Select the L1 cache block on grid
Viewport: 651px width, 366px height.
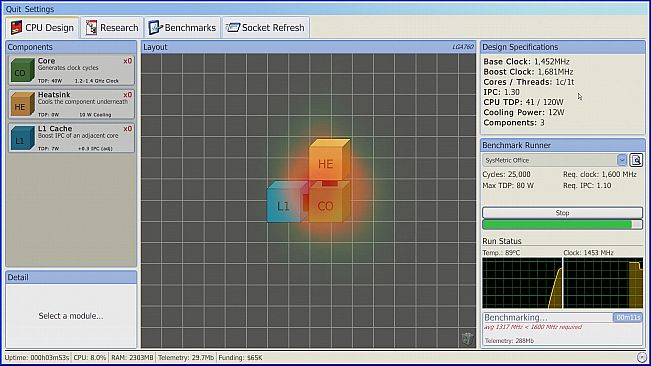click(x=286, y=202)
